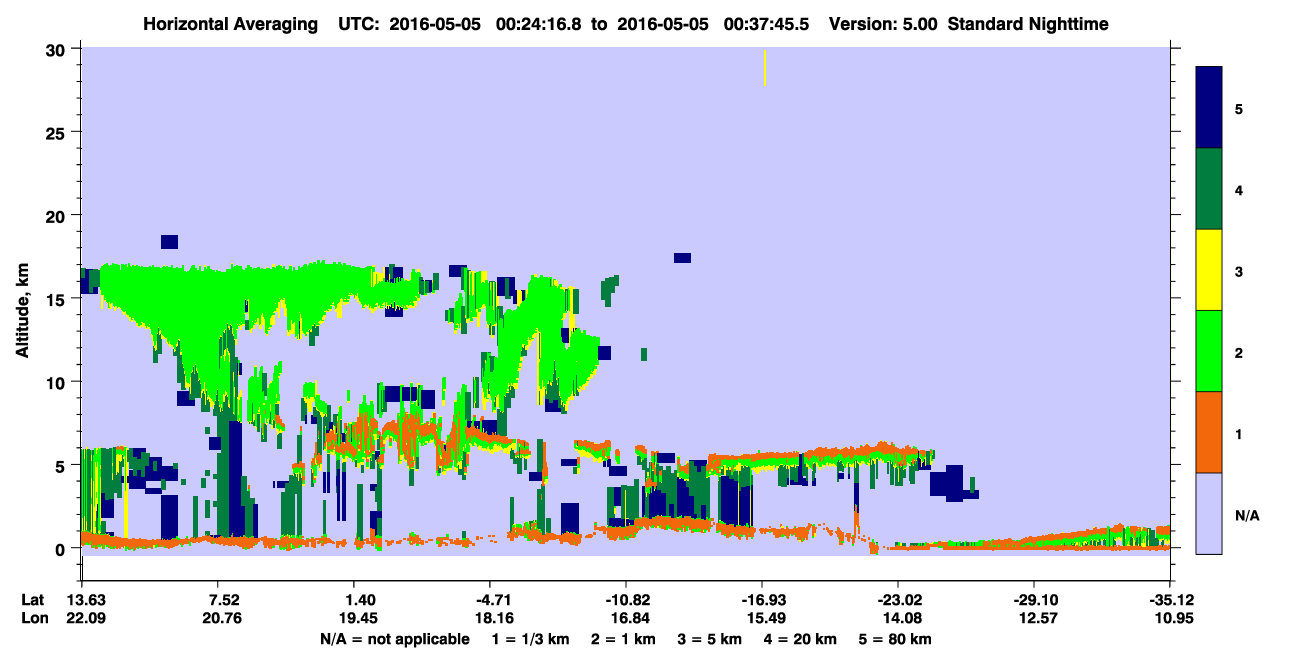1300x667 pixels.
Task: Click the longitude value 14.08
Action: coord(901,618)
